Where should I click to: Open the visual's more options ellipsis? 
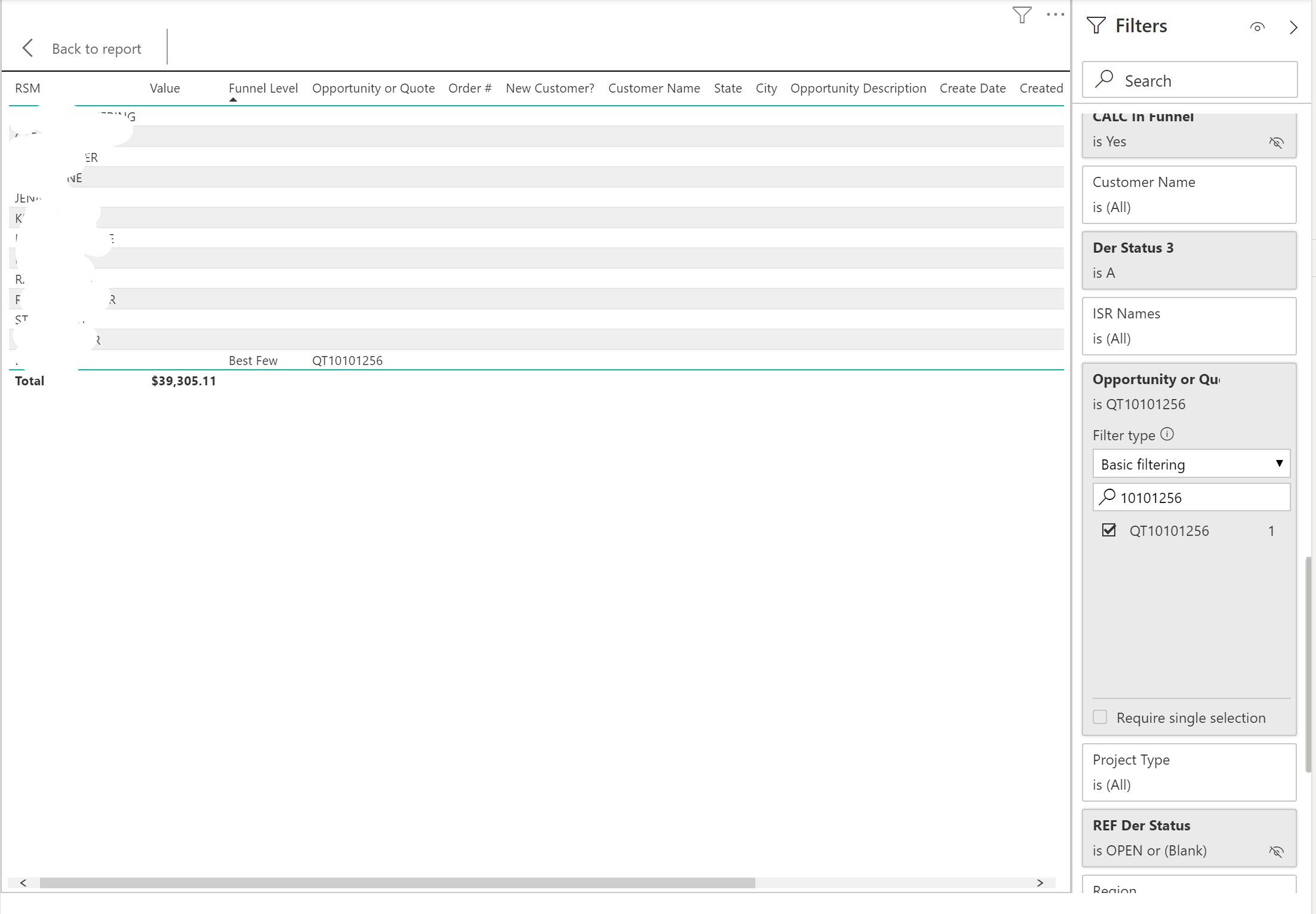[x=1055, y=15]
